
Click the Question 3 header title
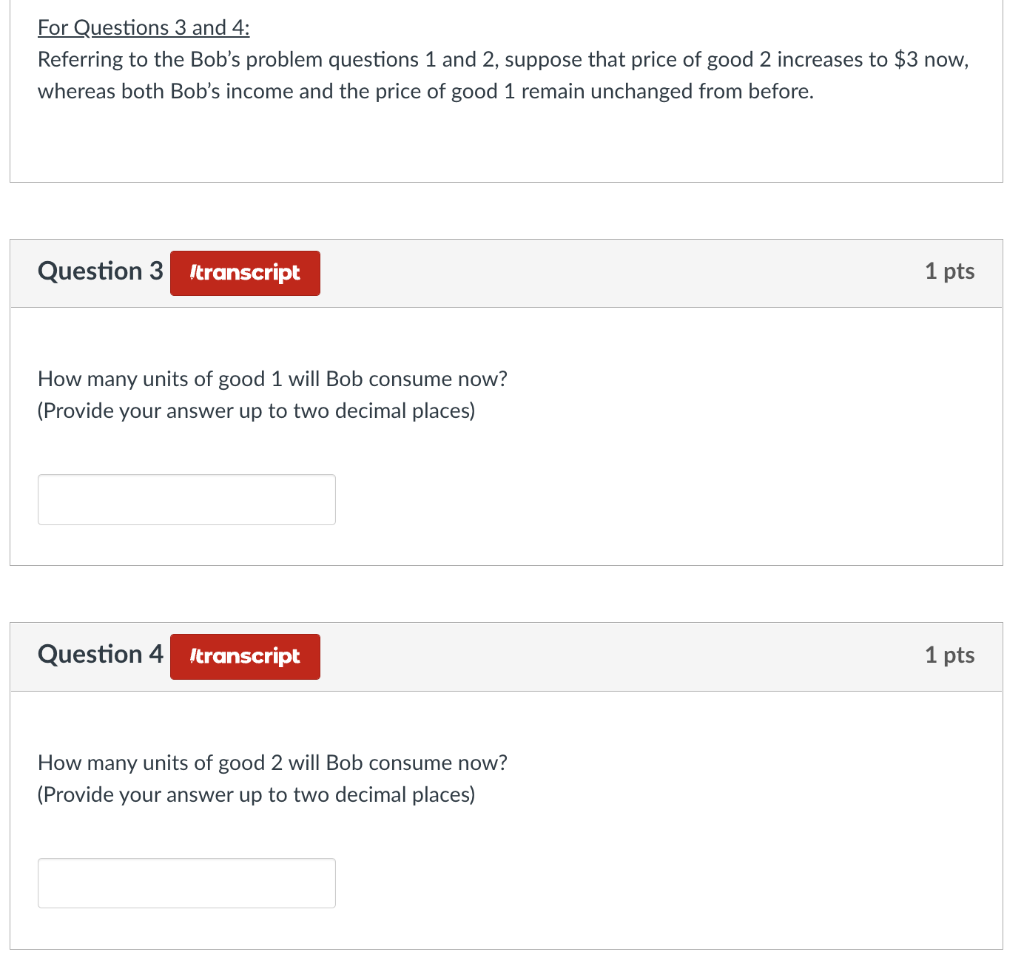[x=100, y=271]
